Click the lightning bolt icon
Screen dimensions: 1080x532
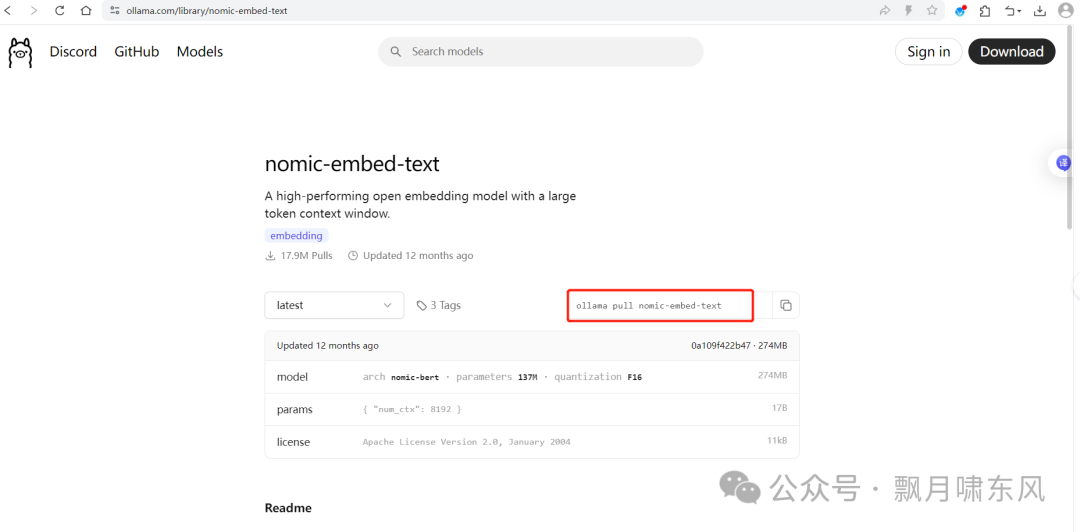pyautogui.click(x=908, y=10)
